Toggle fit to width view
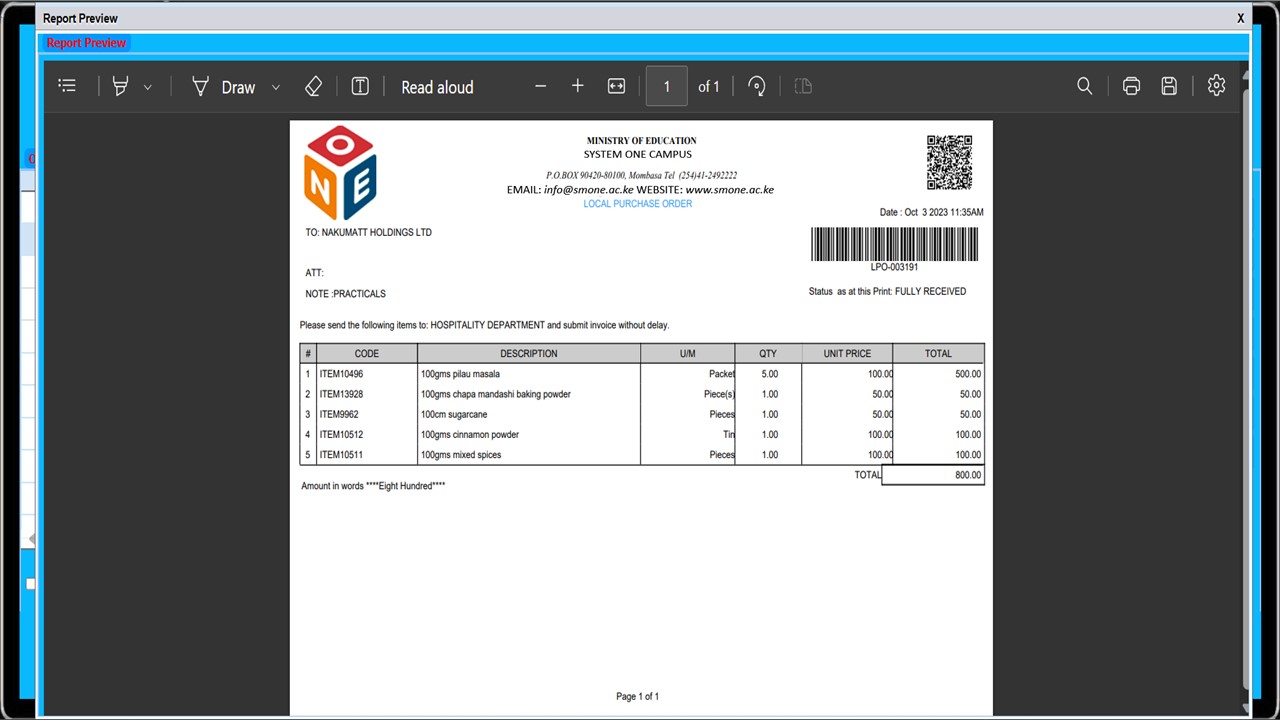This screenshot has height=720, width=1280. [x=616, y=86]
